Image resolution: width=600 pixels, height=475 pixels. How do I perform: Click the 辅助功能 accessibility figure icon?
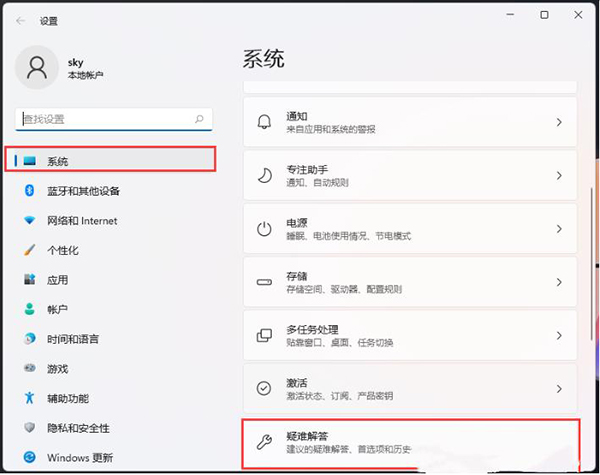[29, 398]
